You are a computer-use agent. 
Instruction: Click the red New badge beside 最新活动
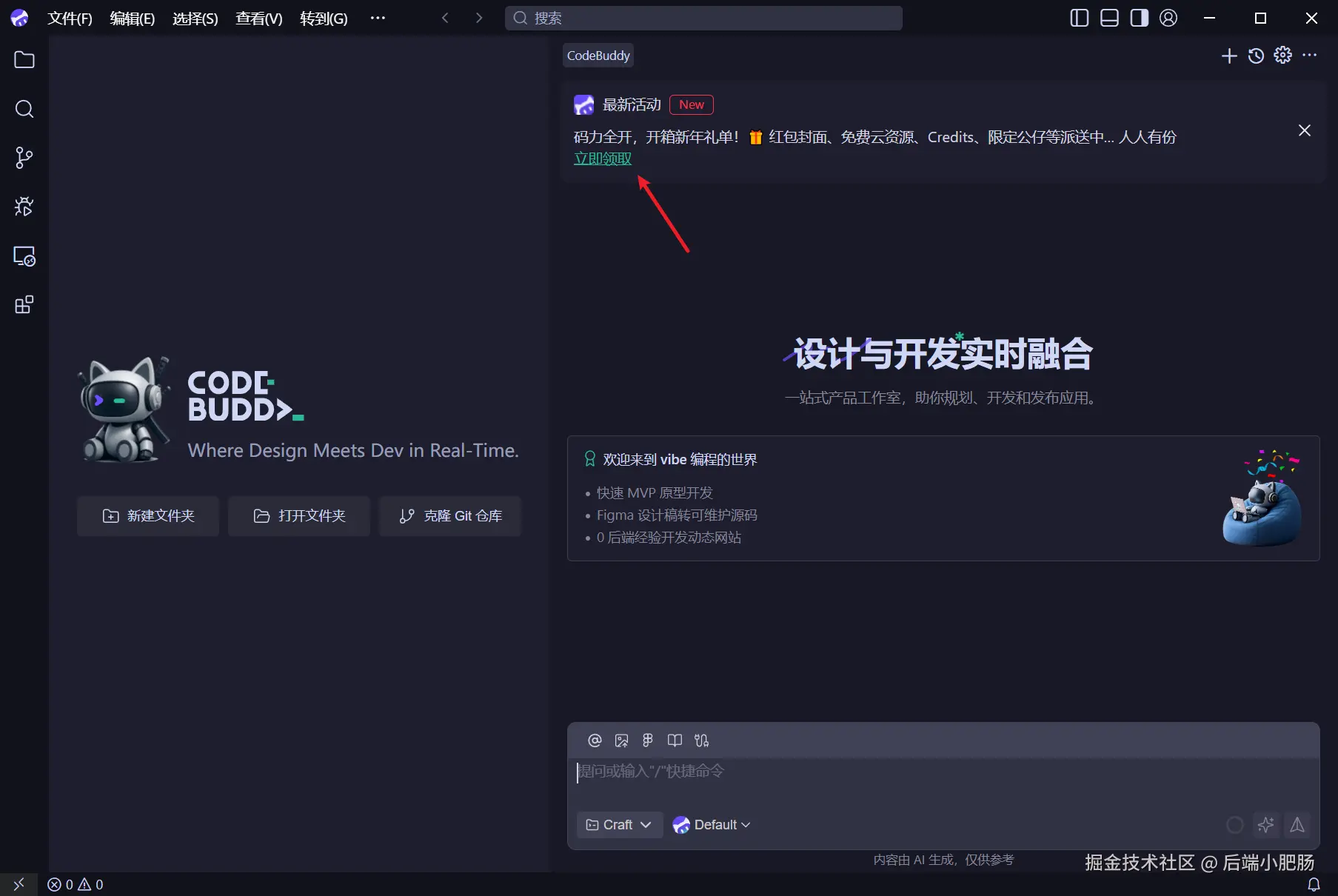[692, 105]
